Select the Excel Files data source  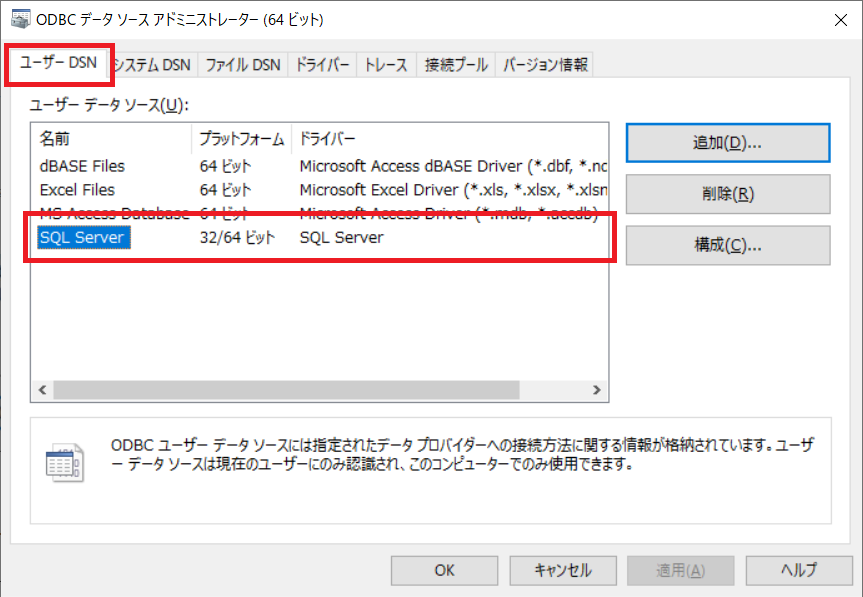click(x=78, y=190)
